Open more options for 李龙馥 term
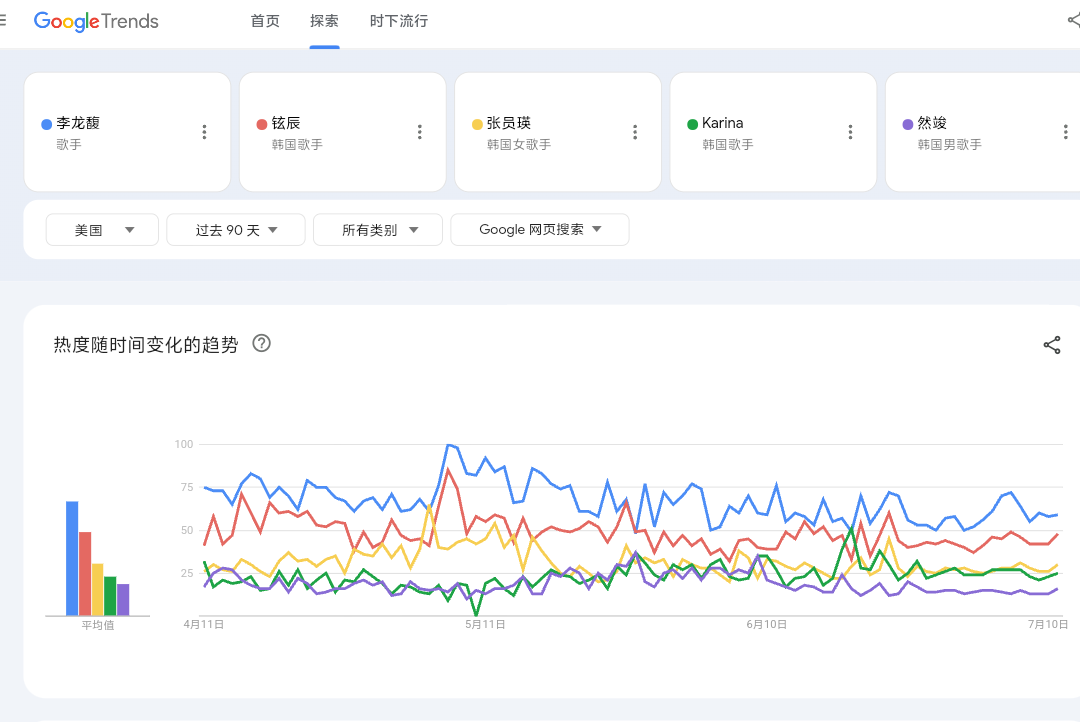Image resolution: width=1080 pixels, height=722 pixels. coord(205,132)
